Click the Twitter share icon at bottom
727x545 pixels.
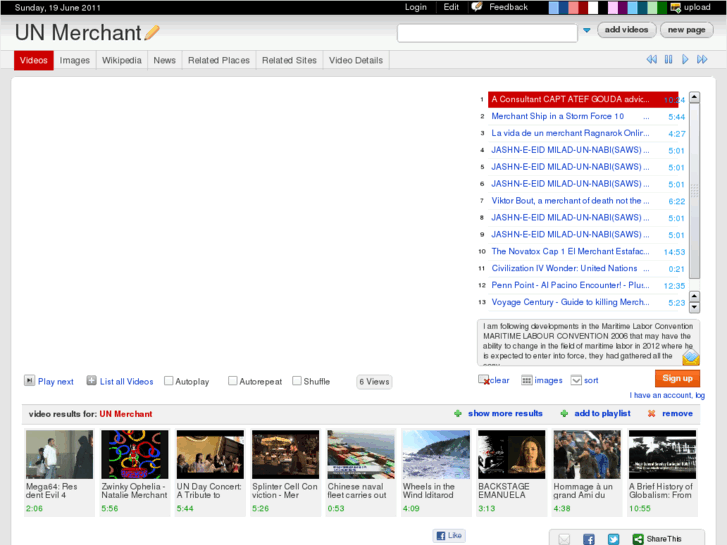point(613,539)
